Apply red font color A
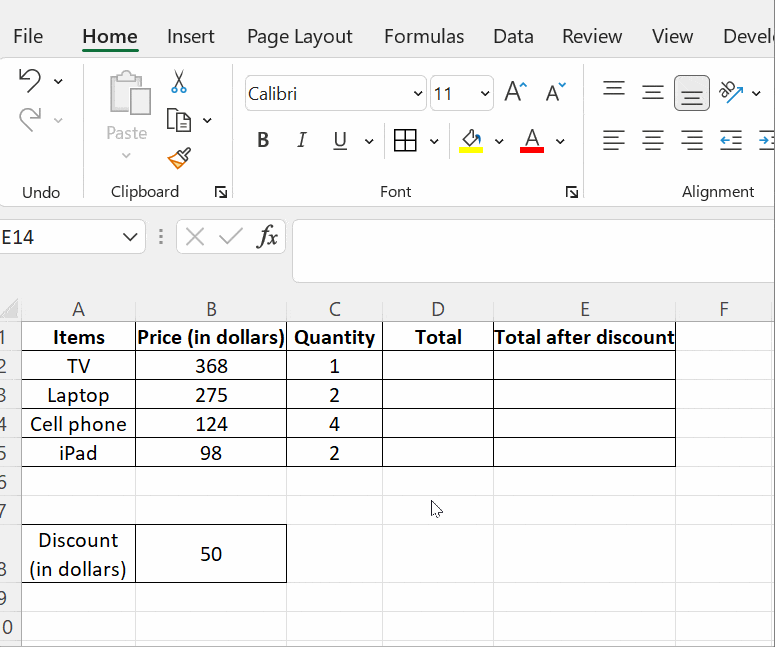 (532, 141)
